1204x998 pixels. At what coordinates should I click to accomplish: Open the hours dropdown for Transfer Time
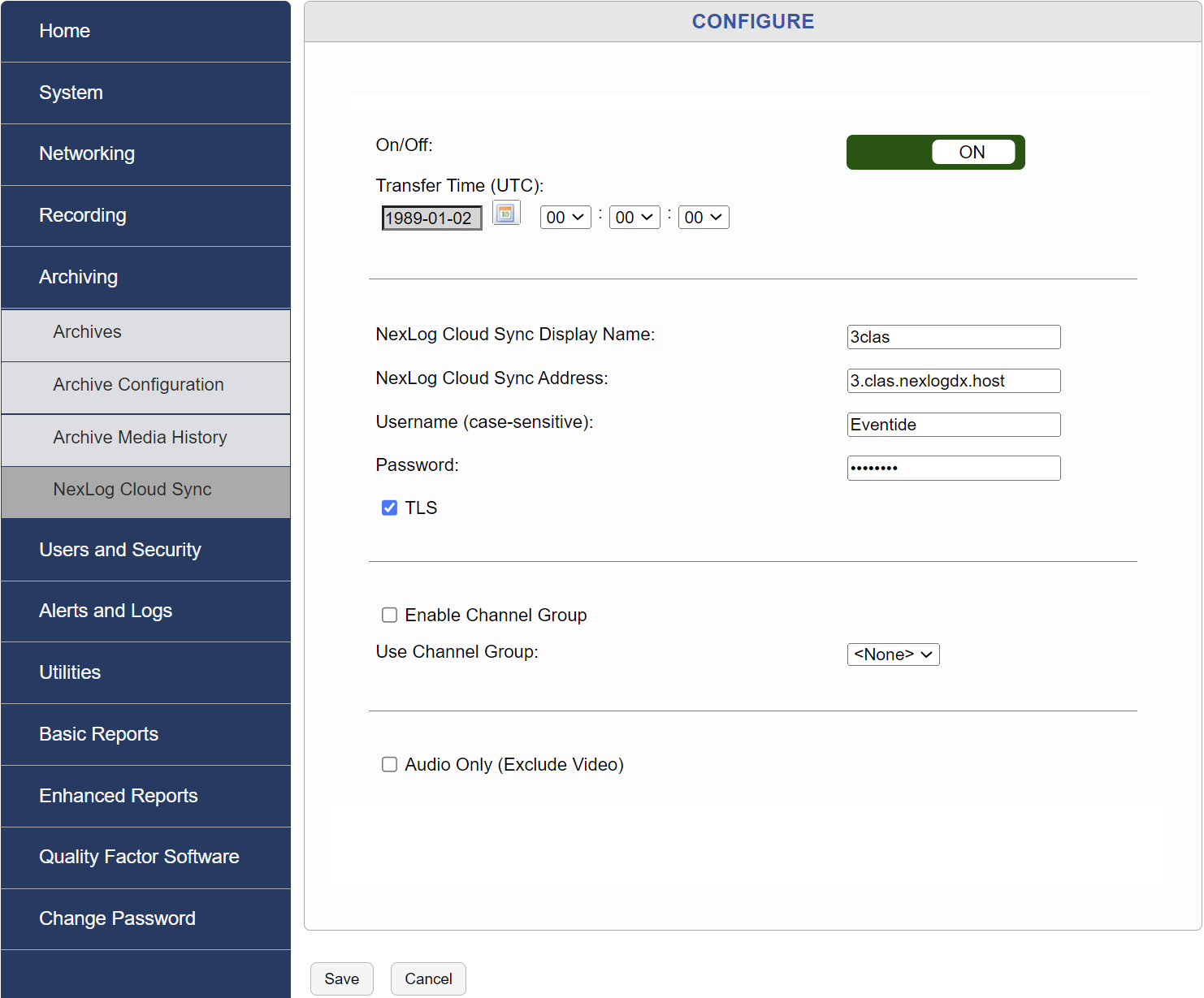pos(565,217)
